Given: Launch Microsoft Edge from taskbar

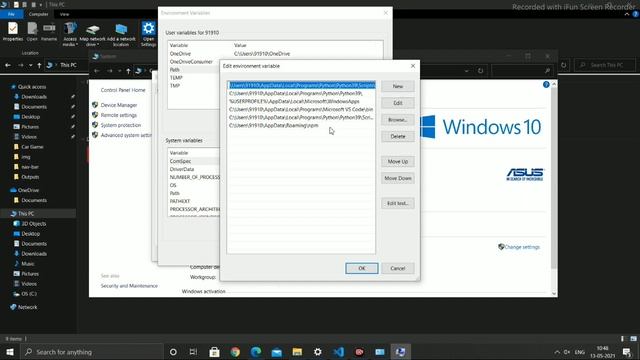Looking at the screenshot, I should point(256,352).
